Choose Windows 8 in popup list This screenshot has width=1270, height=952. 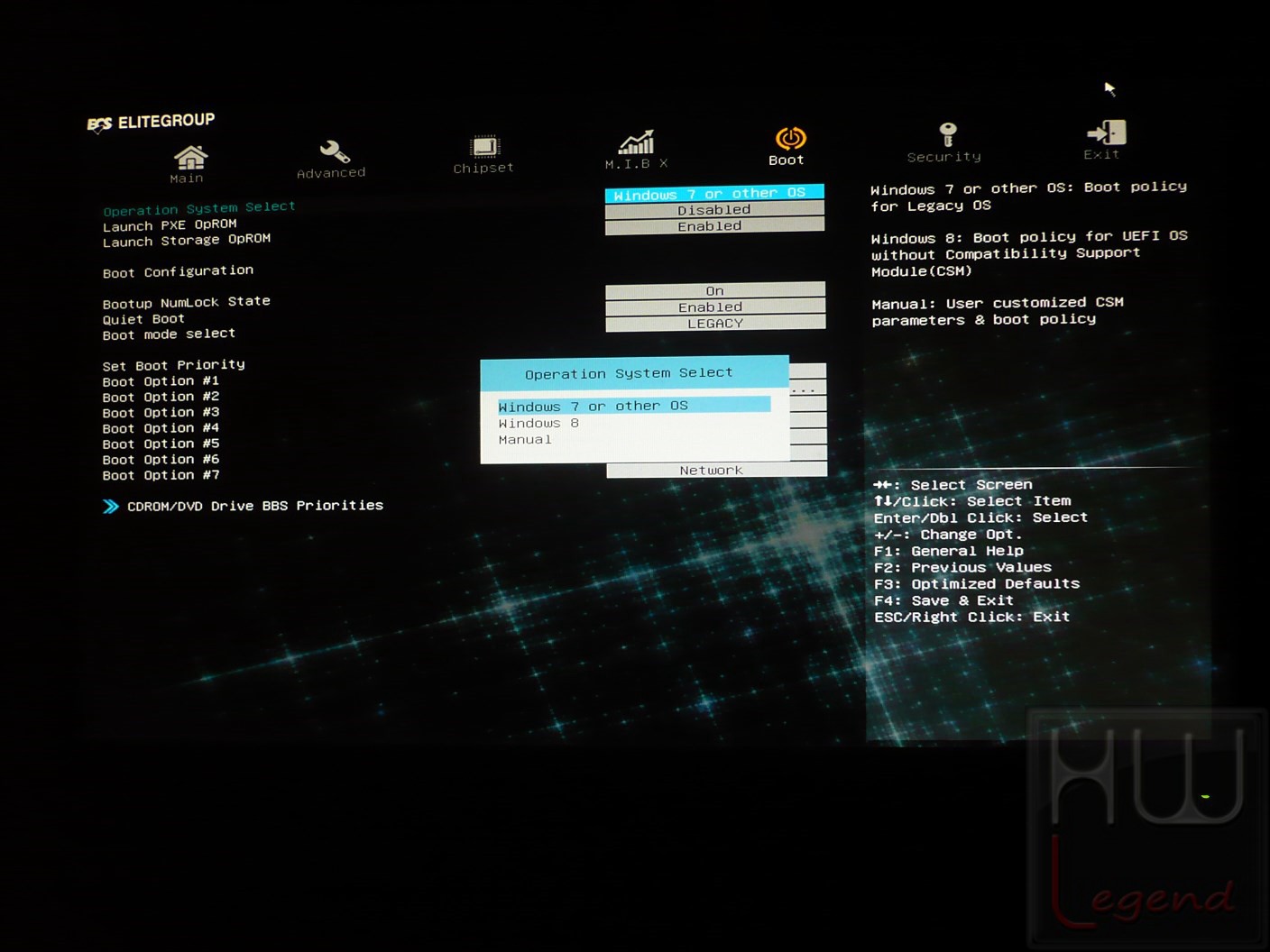538,423
